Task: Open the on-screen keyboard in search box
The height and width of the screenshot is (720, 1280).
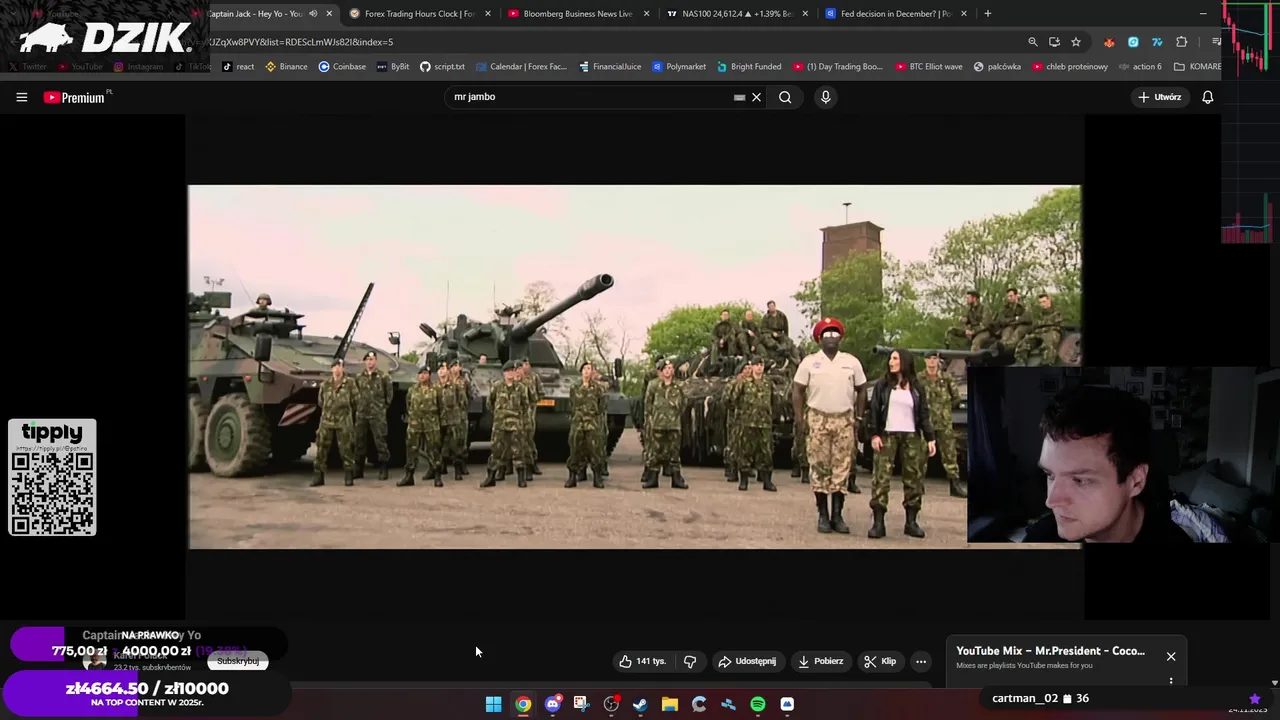Action: pos(739,97)
